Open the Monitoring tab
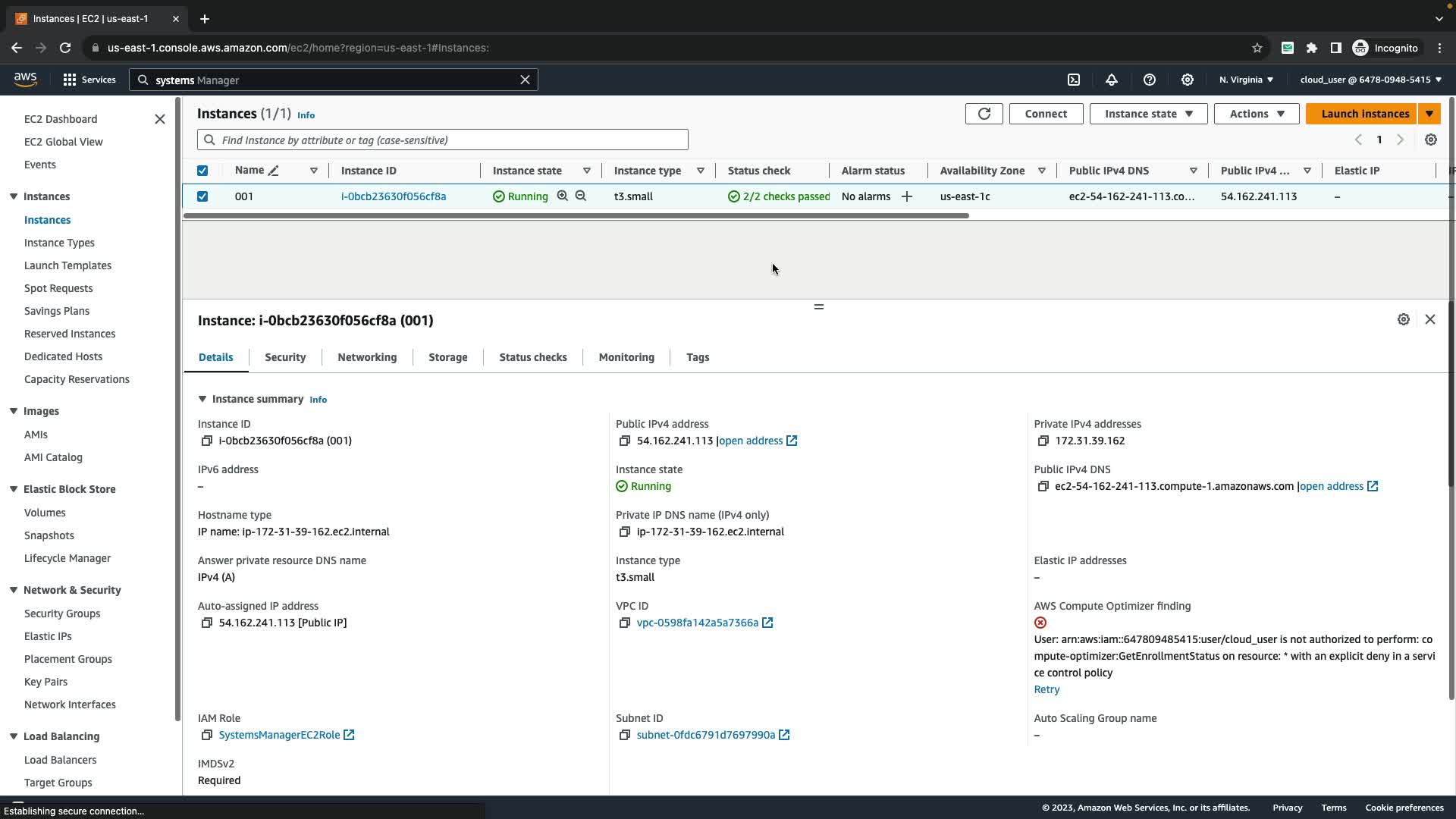1456x819 pixels. (626, 357)
